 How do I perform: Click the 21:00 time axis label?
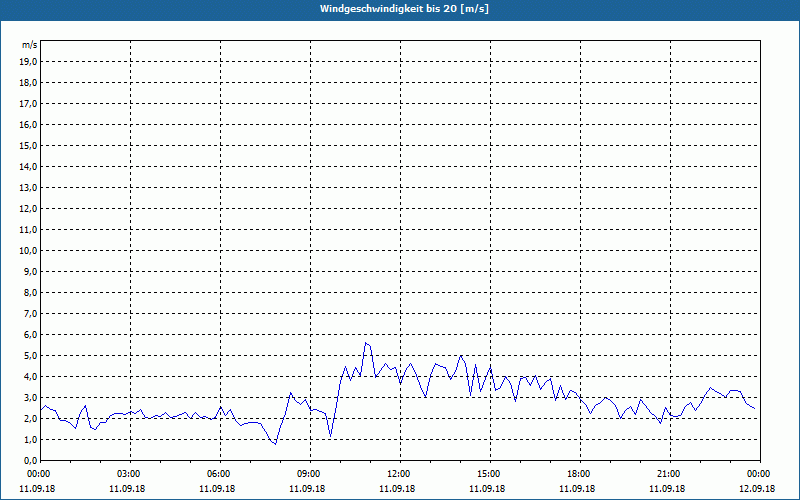click(x=668, y=474)
